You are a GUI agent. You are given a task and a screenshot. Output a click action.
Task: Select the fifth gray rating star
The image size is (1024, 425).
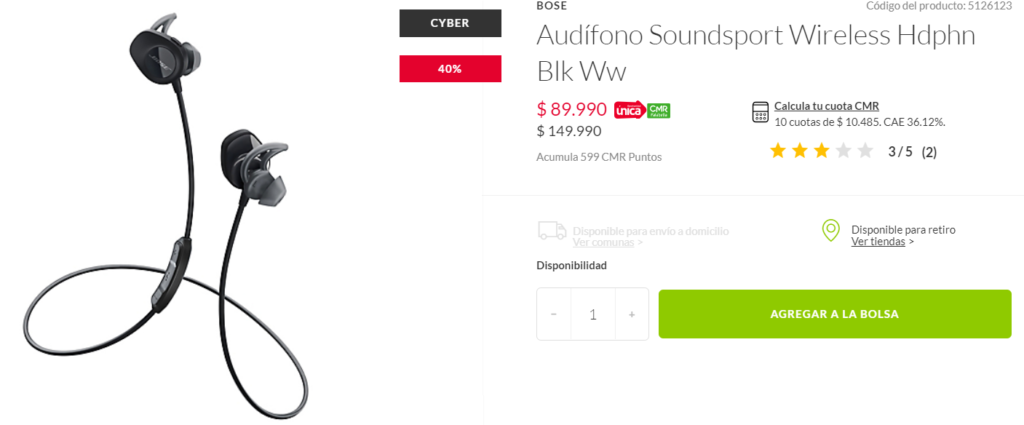point(865,151)
